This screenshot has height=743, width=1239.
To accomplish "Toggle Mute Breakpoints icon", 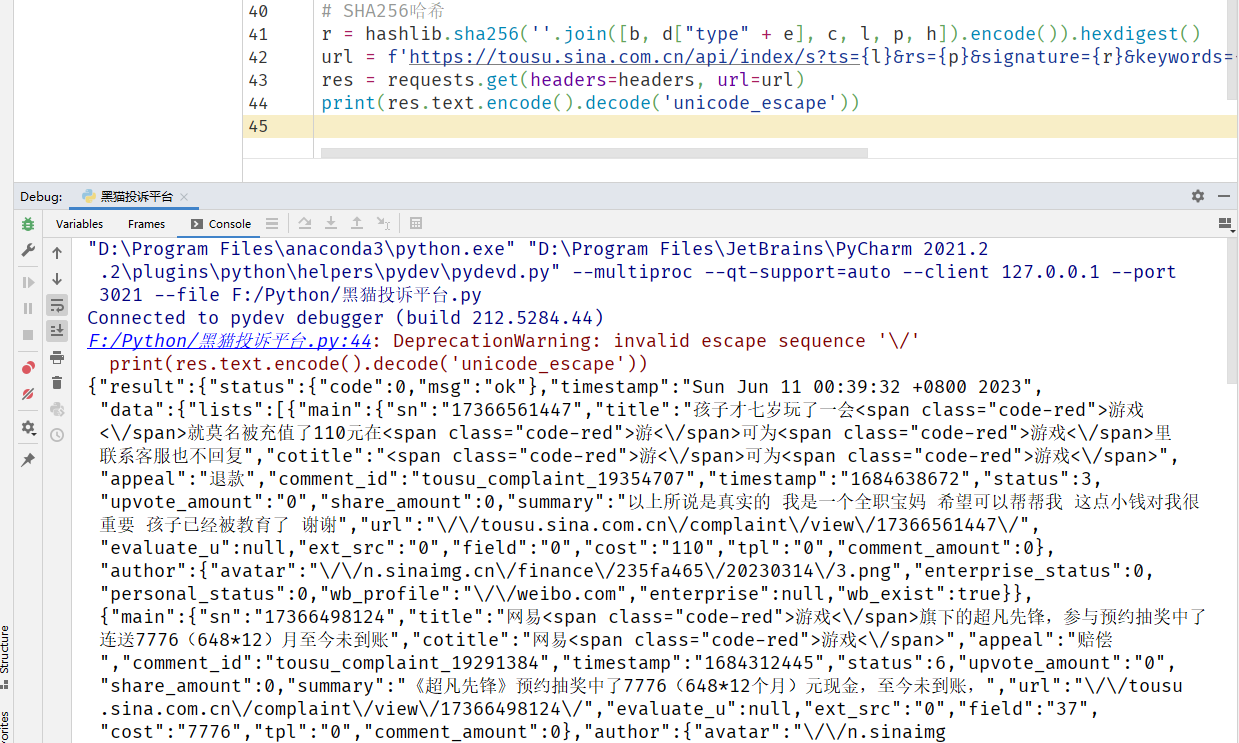I will pyautogui.click(x=28, y=393).
